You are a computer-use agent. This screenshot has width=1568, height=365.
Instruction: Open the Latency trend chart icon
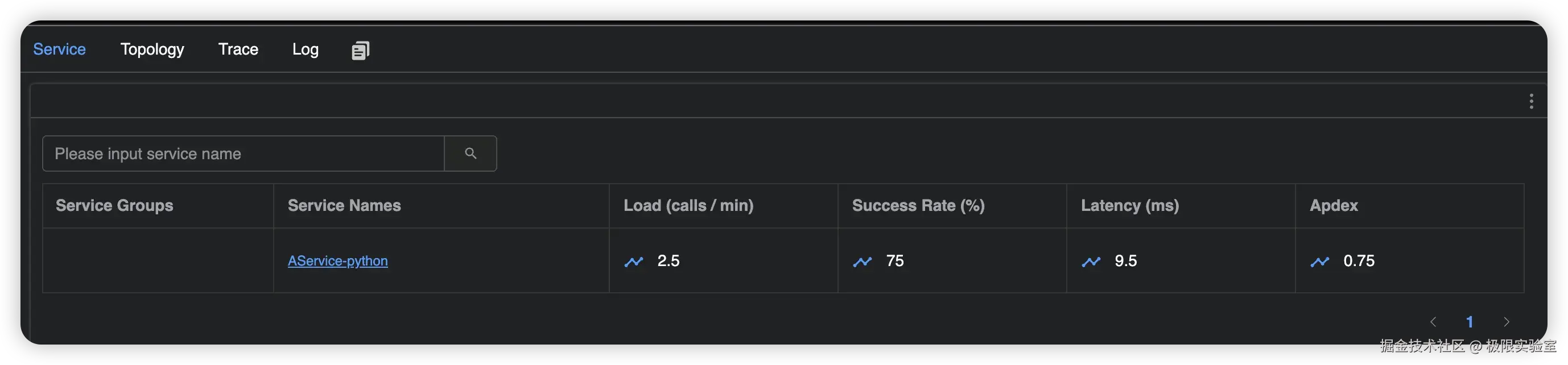1091,262
